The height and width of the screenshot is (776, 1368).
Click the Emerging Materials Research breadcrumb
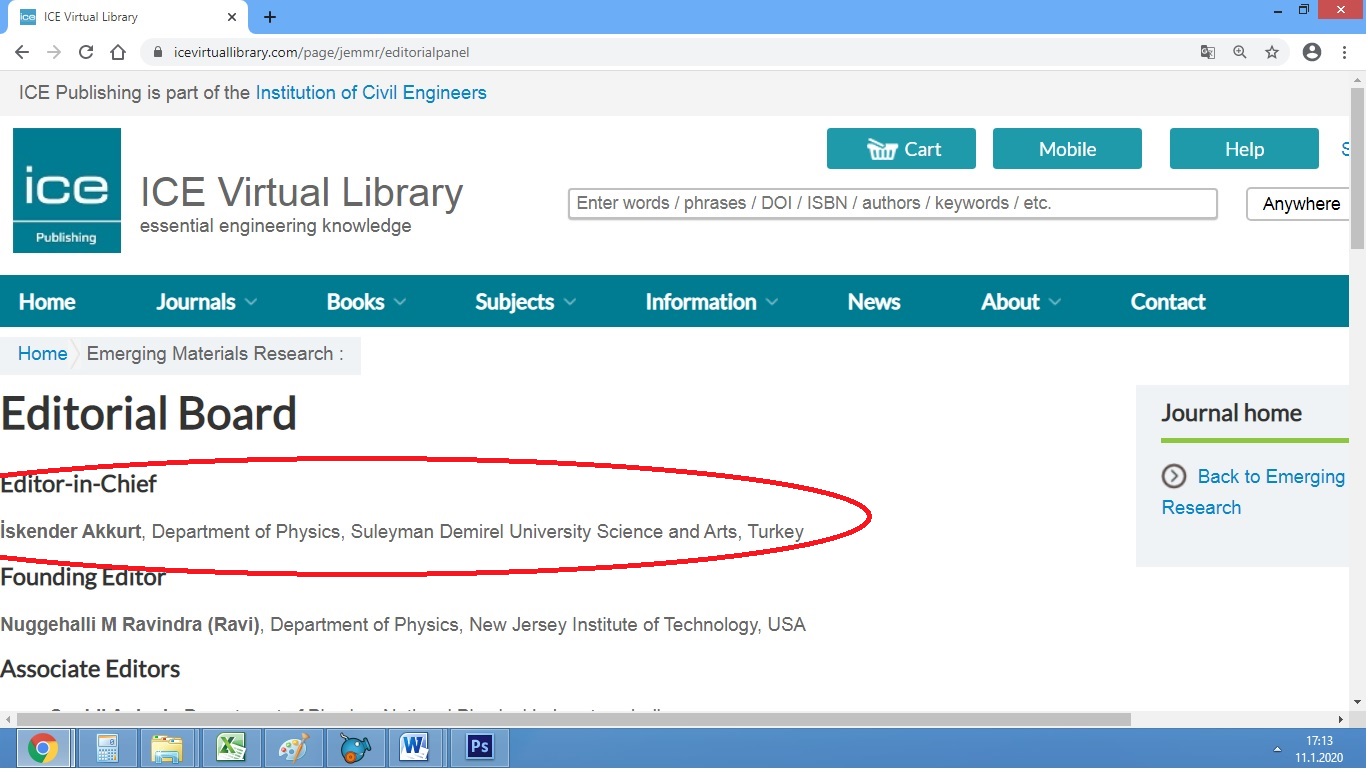coord(215,354)
